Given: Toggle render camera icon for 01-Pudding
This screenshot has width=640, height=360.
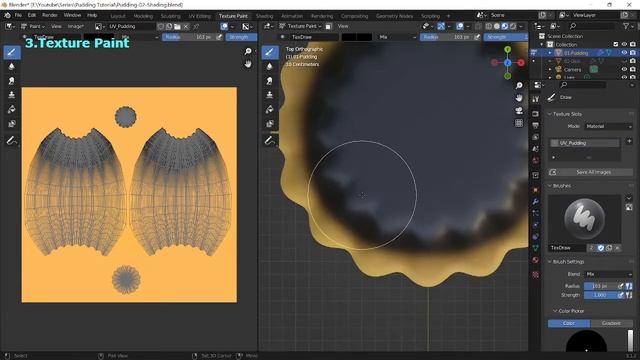Looking at the screenshot, I should (633, 53).
